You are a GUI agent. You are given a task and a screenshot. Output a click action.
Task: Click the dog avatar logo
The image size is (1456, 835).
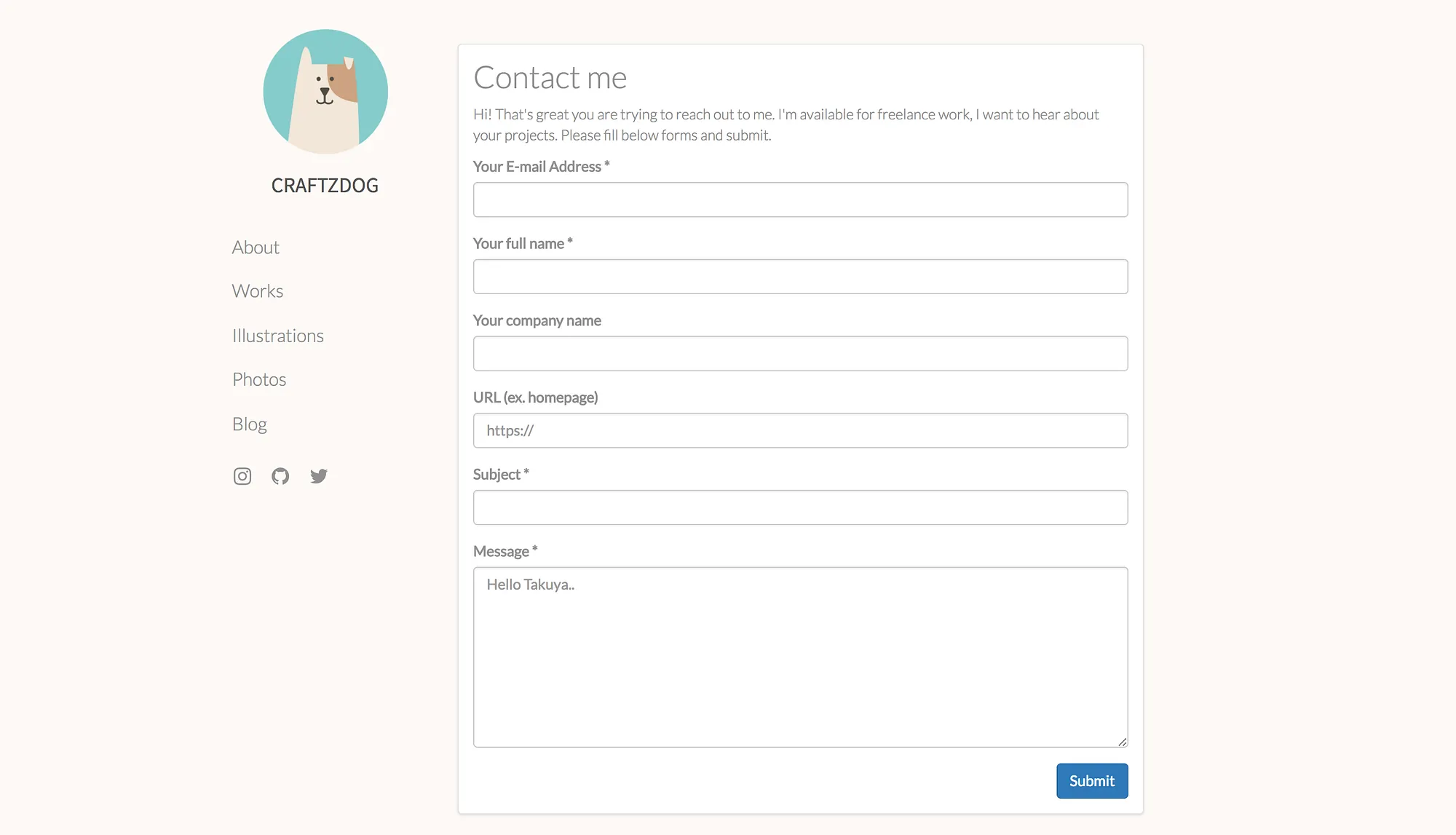coord(325,92)
